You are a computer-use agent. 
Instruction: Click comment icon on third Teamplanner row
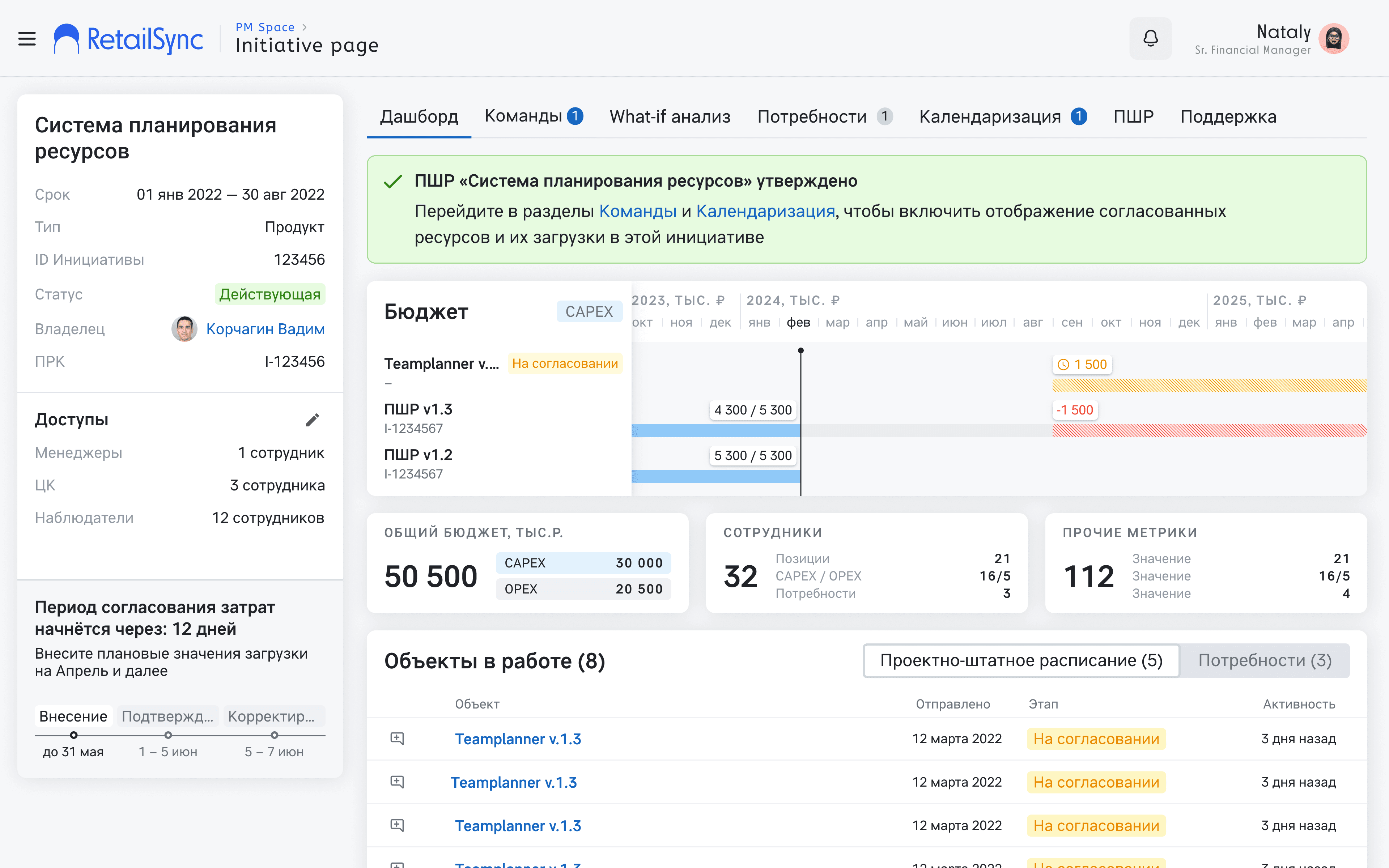click(397, 826)
